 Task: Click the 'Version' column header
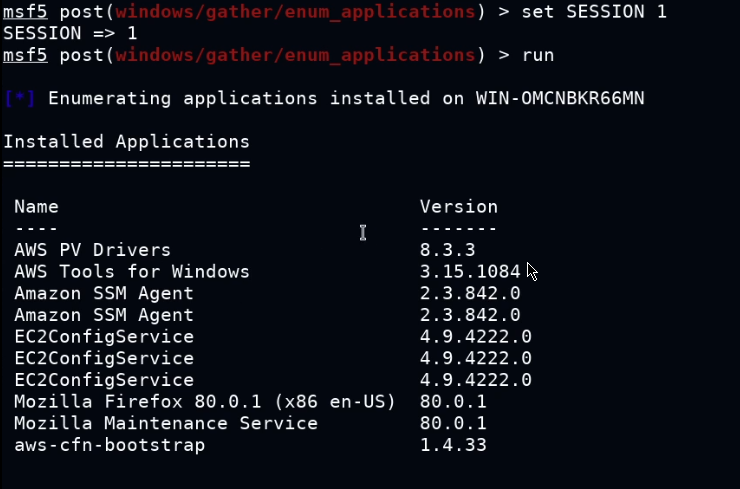[459, 207]
